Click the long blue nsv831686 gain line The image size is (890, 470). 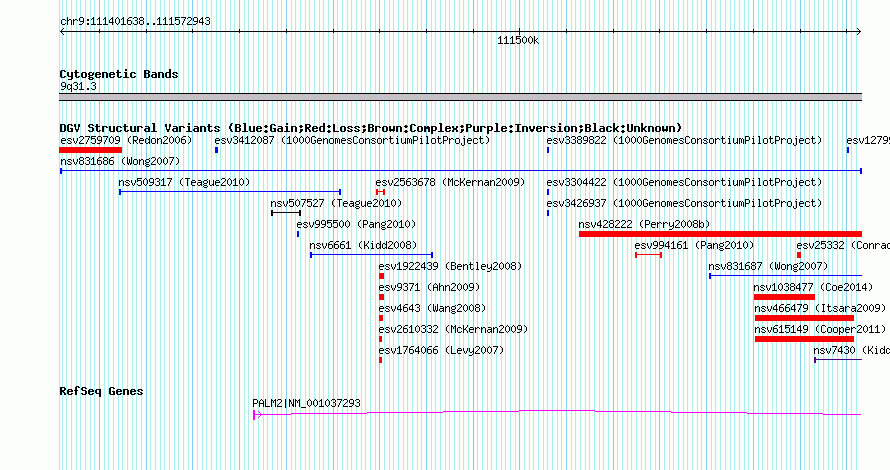click(461, 171)
